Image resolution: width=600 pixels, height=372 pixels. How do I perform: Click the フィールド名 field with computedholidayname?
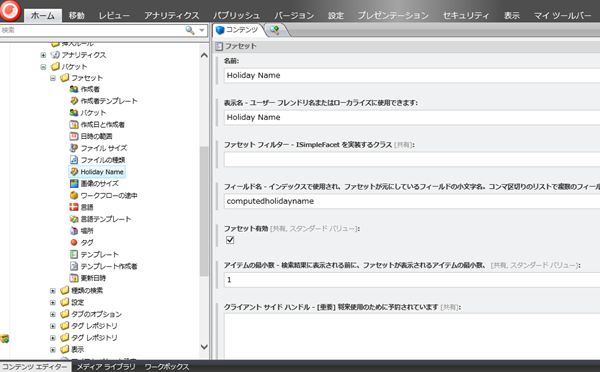coord(412,201)
